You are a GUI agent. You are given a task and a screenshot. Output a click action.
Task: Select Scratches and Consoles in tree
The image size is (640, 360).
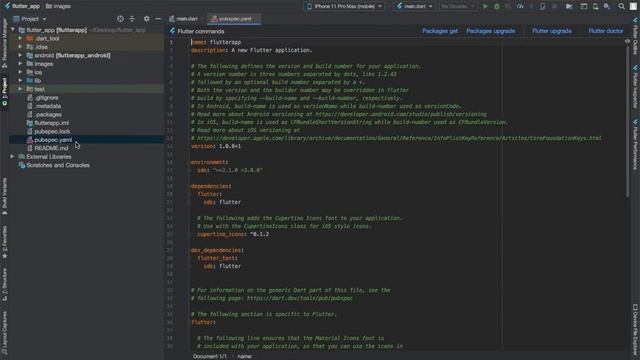[x=58, y=165]
